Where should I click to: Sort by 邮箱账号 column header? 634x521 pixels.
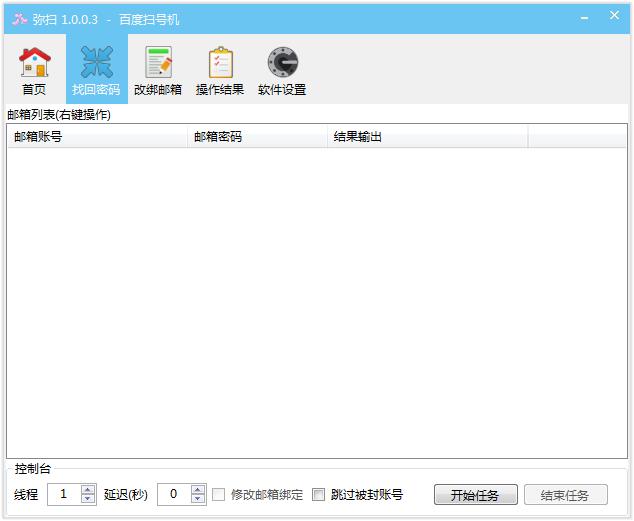[97, 137]
